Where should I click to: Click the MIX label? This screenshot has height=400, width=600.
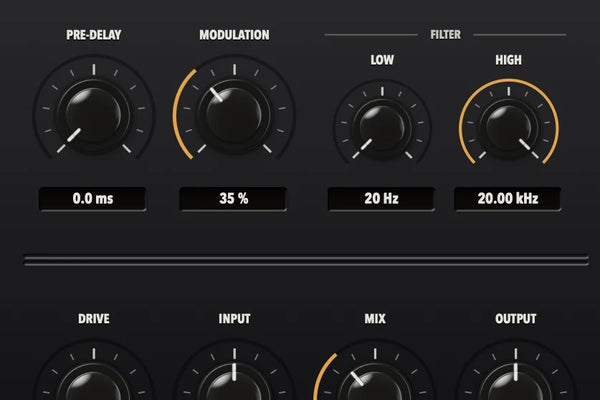[x=375, y=318]
